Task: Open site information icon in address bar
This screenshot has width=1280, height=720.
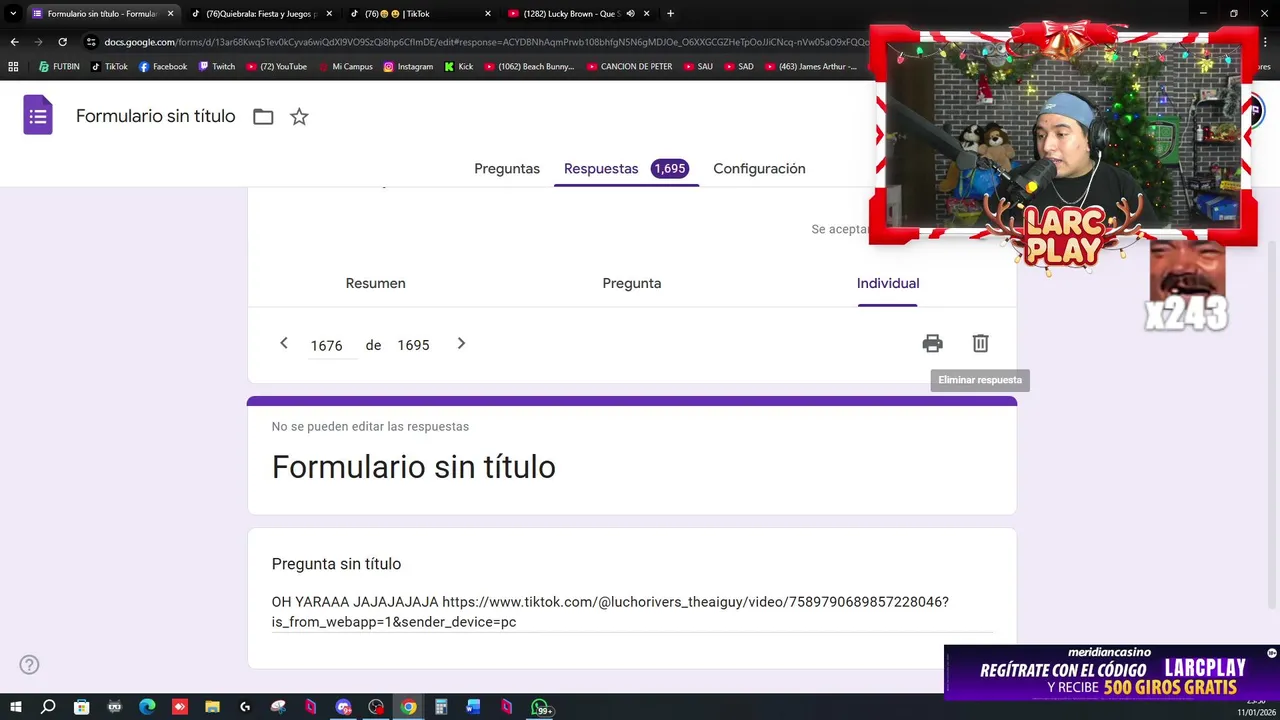Action: (91, 42)
